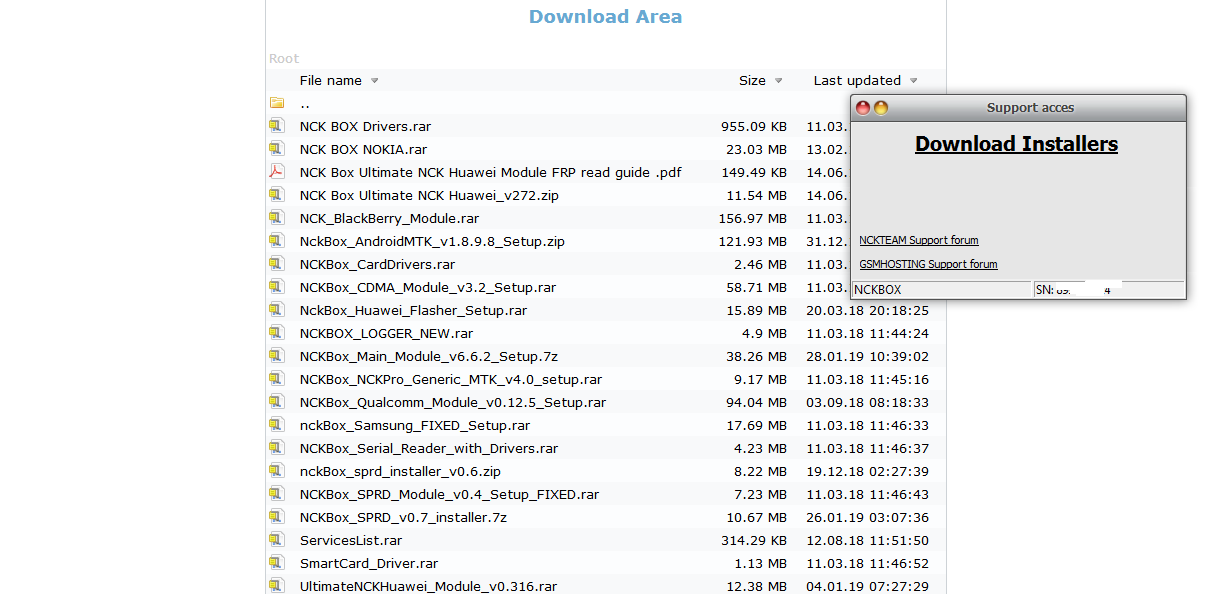Click the Download Area heading
The width and height of the screenshot is (1205, 594).
click(x=605, y=17)
